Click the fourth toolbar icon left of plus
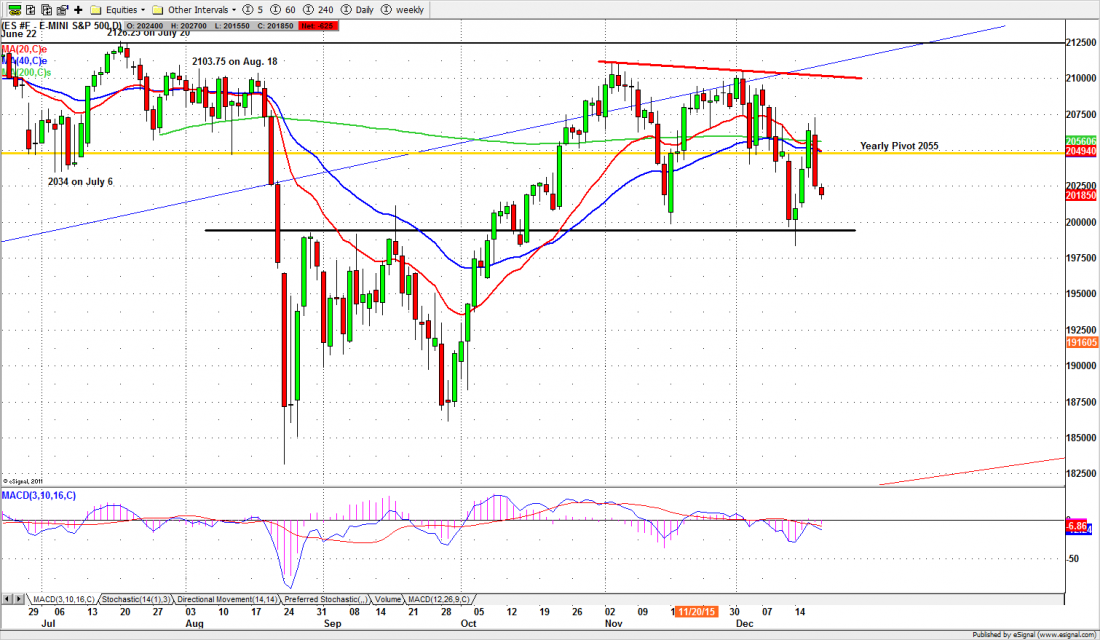Image resolution: width=1100 pixels, height=640 pixels. pyautogui.click(x=61, y=9)
